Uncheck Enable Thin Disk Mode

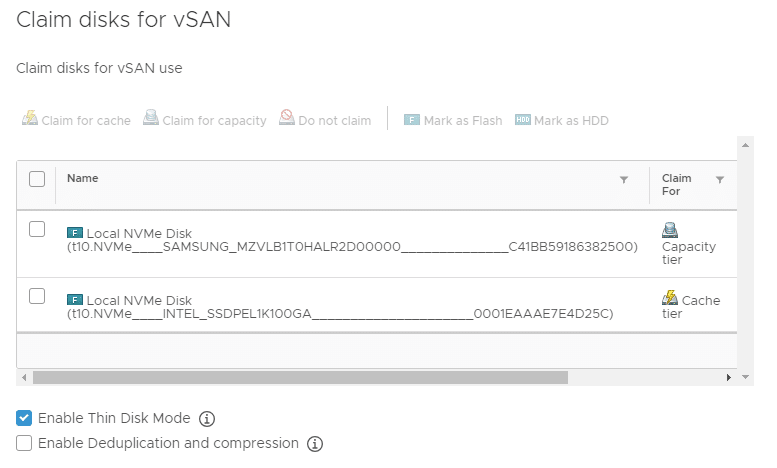[24, 418]
